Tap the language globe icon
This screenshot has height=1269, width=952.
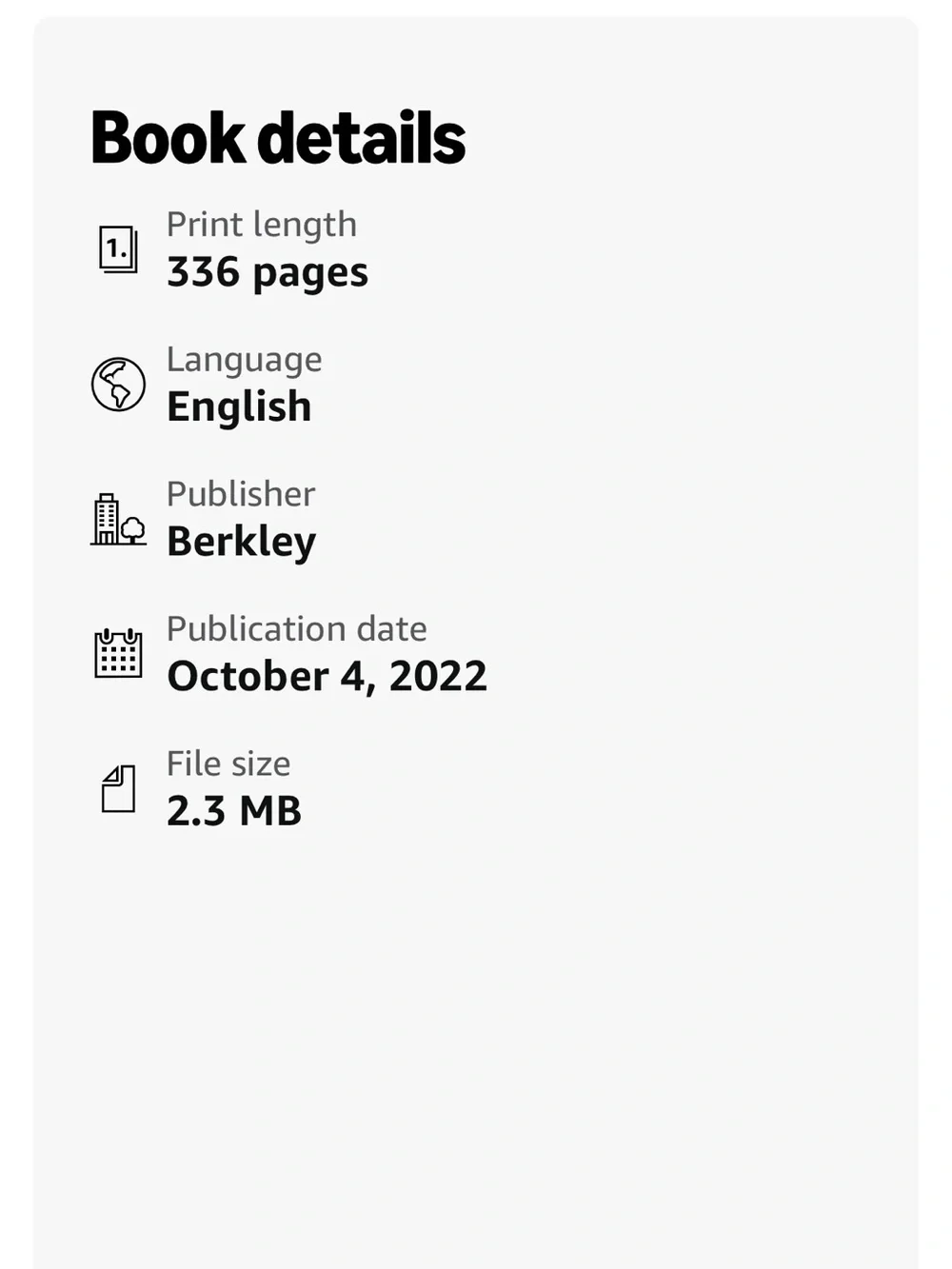(x=118, y=385)
